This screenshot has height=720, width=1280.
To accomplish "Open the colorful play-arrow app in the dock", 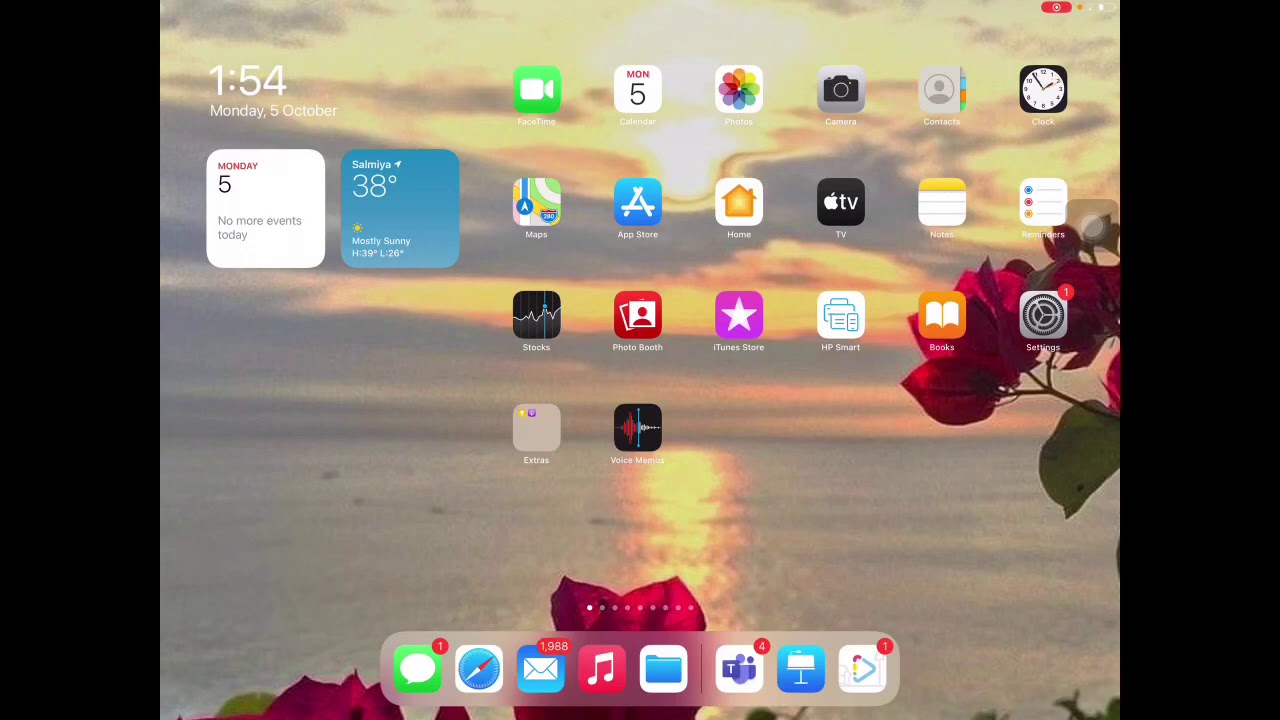I will [863, 670].
